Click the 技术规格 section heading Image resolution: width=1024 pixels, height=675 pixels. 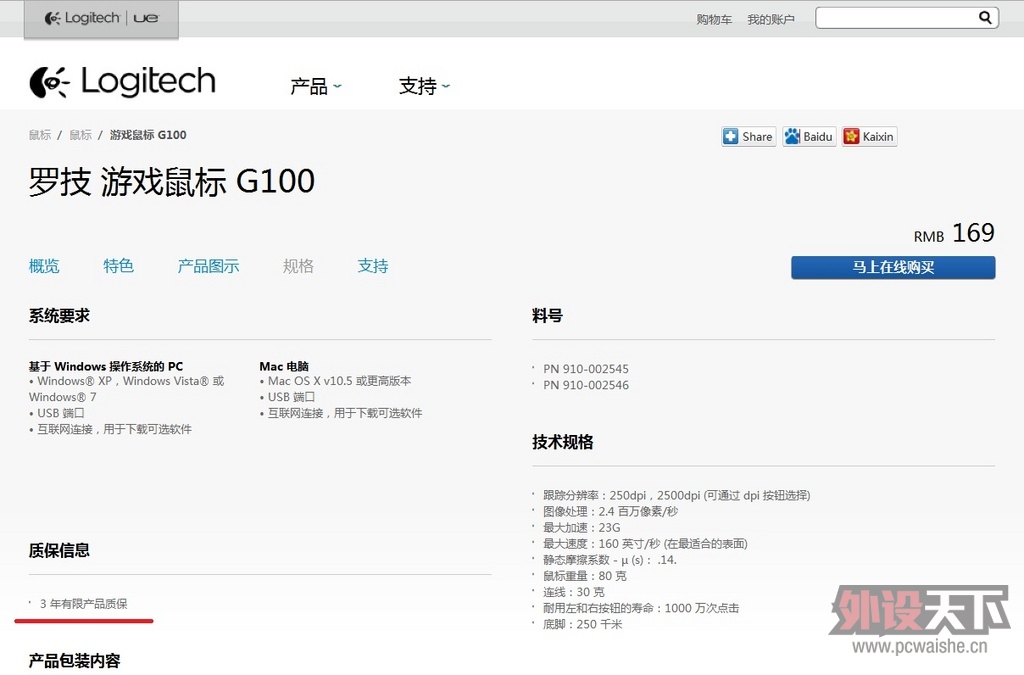pyautogui.click(x=562, y=442)
